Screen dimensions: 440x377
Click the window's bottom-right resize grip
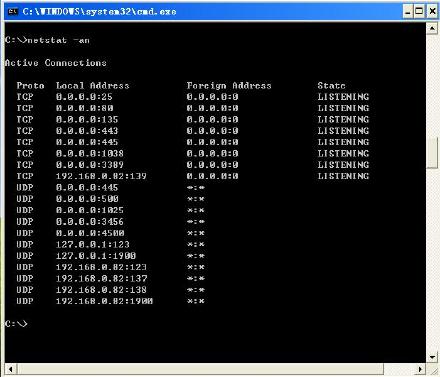click(x=432, y=369)
